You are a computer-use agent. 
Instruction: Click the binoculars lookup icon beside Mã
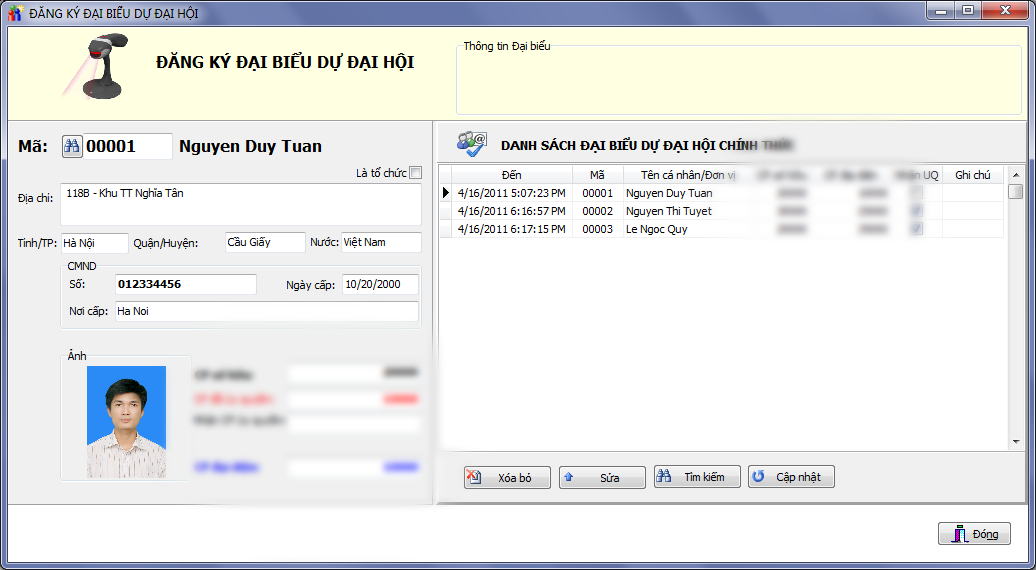(72, 146)
